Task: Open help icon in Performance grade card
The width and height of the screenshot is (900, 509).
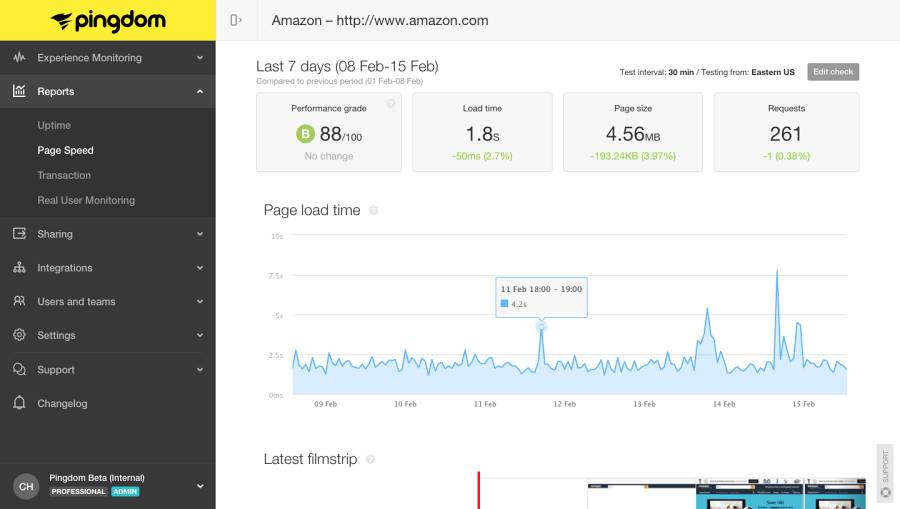Action: tap(391, 103)
